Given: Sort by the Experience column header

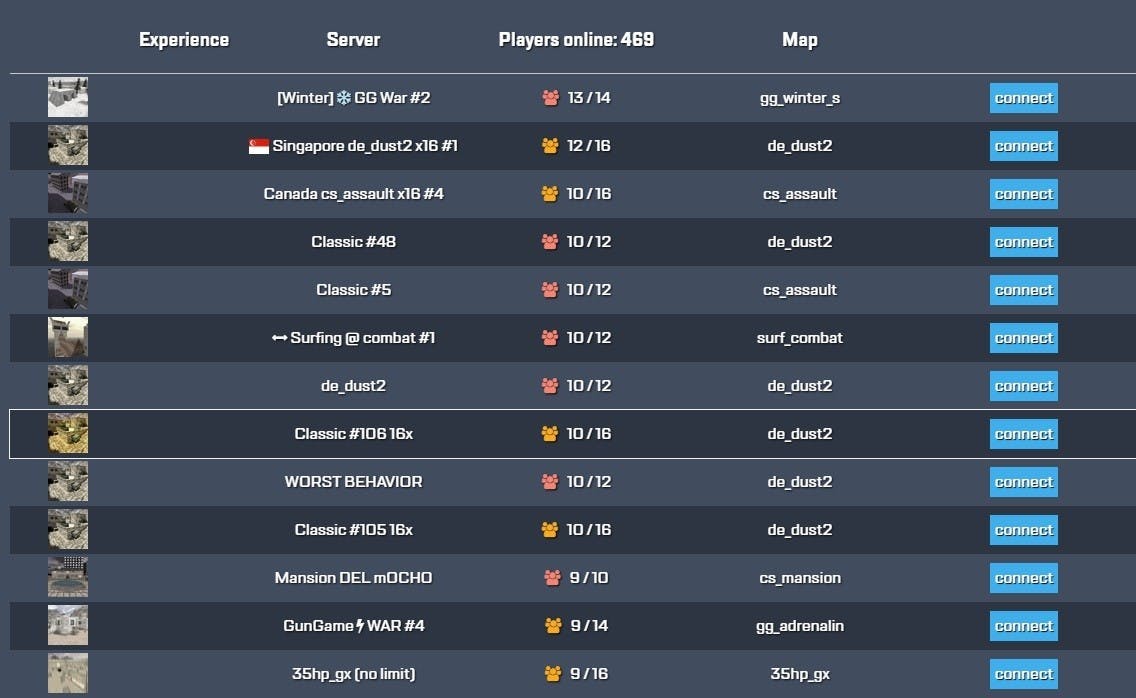Looking at the screenshot, I should click(x=184, y=40).
